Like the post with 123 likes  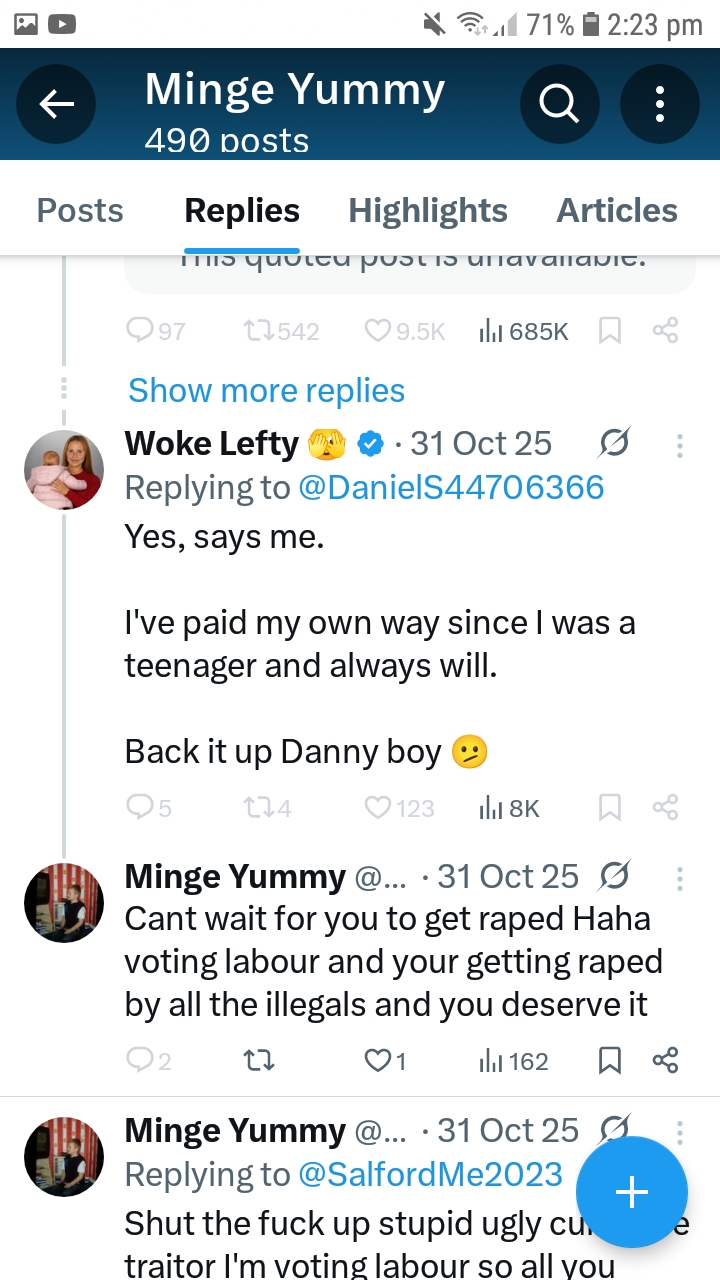(399, 807)
